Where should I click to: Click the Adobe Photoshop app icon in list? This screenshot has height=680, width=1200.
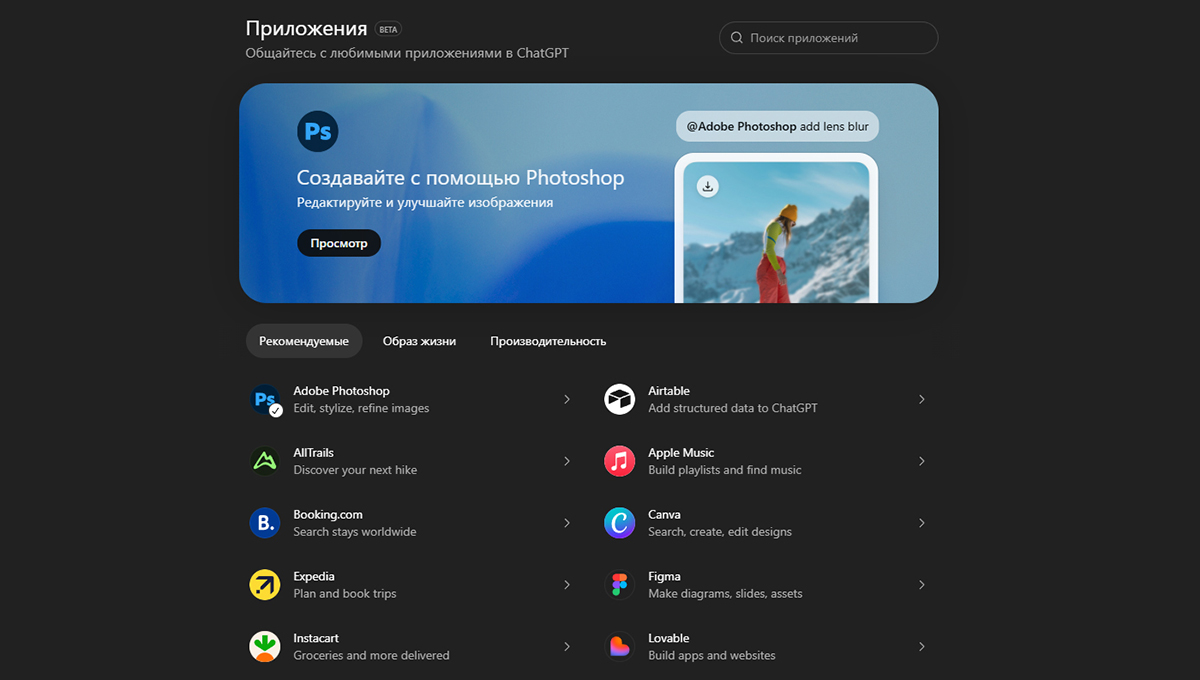[265, 400]
